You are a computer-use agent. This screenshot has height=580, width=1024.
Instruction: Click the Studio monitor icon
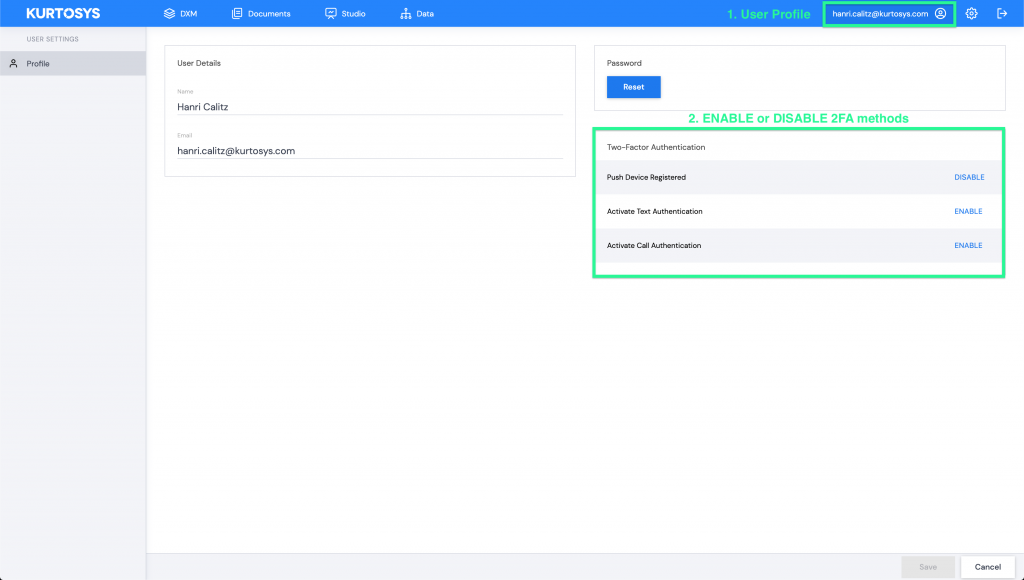pos(331,14)
